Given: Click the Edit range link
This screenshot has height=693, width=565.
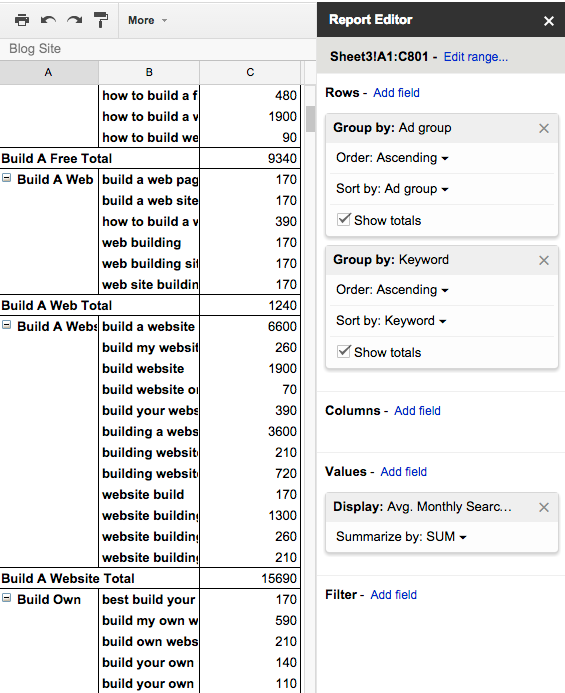Looking at the screenshot, I should 476,57.
